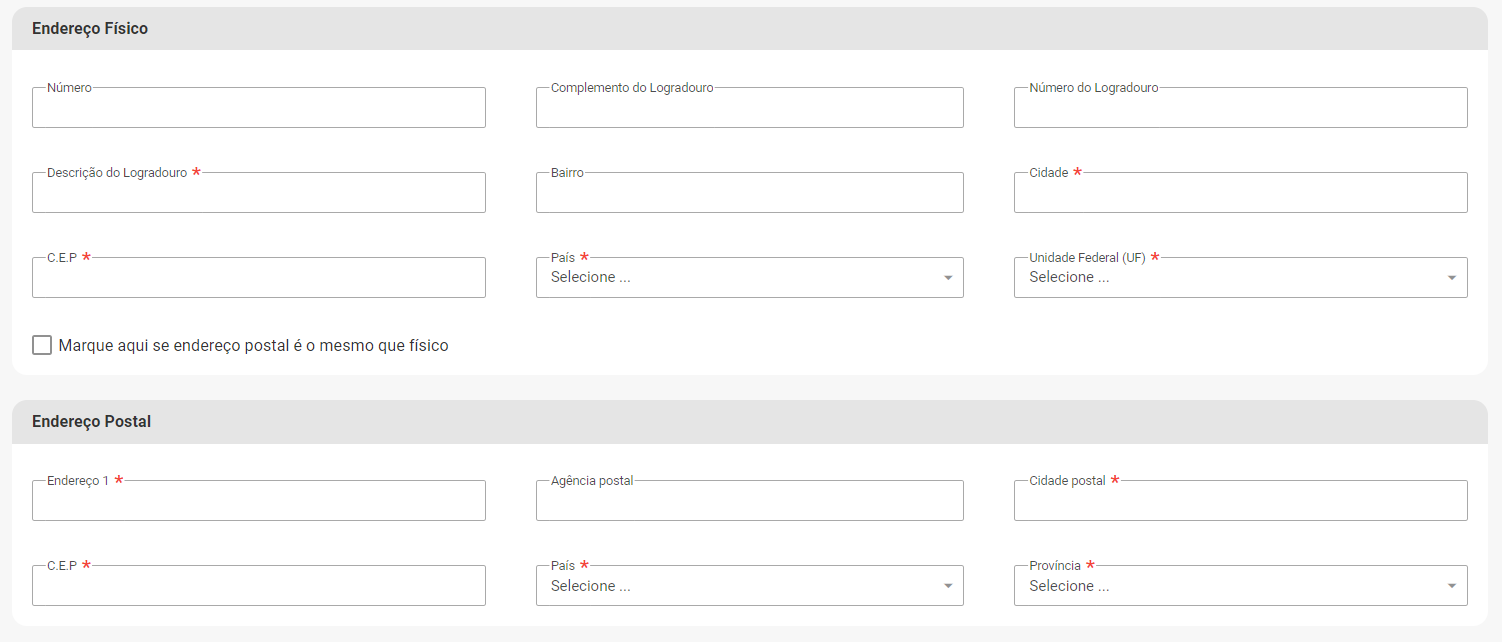The image size is (1502, 642).
Task: Click the Unidade Federal (UF) dropdown arrow
Action: (x=1452, y=278)
